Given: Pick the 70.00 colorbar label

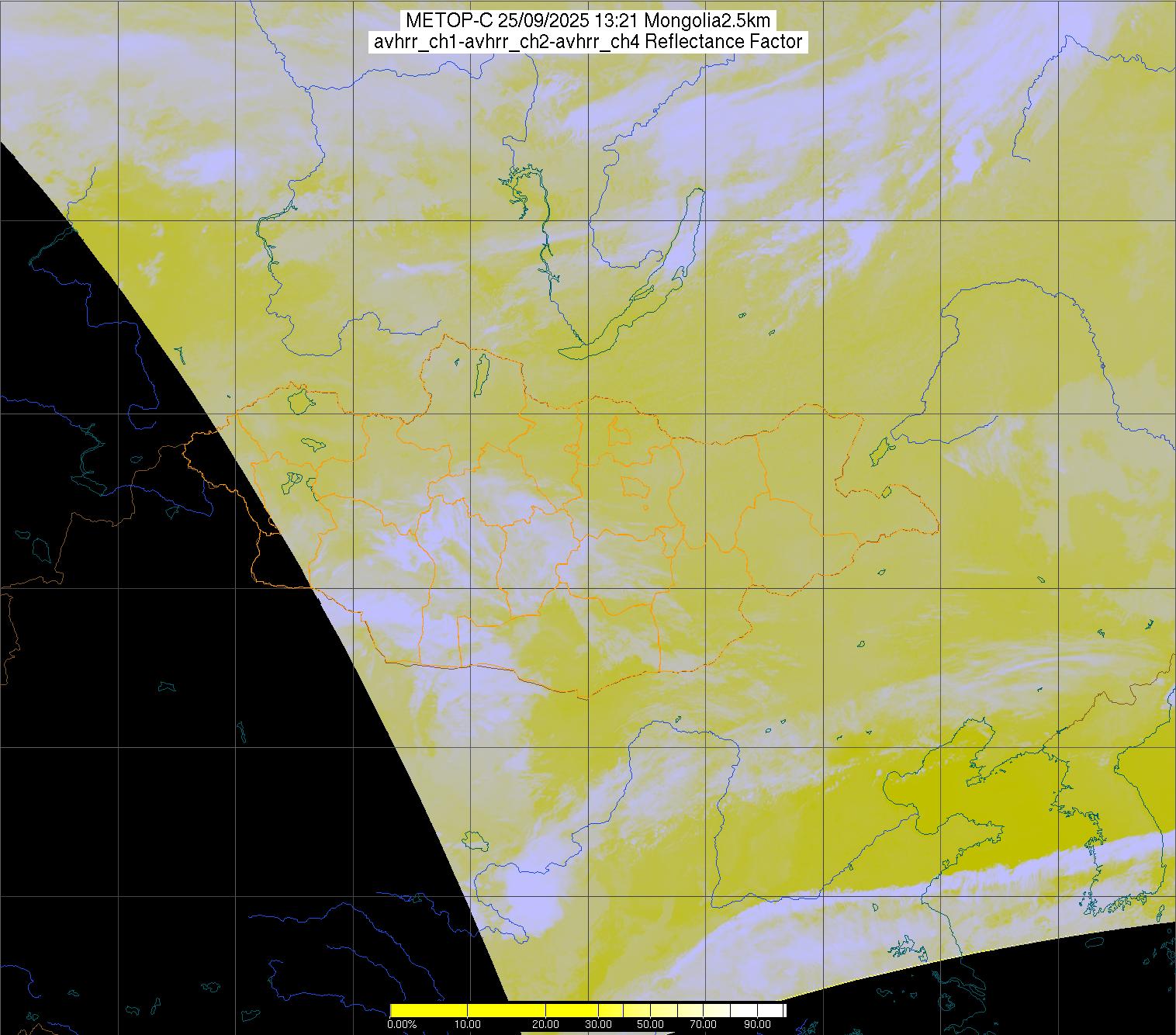Looking at the screenshot, I should 704,1025.
